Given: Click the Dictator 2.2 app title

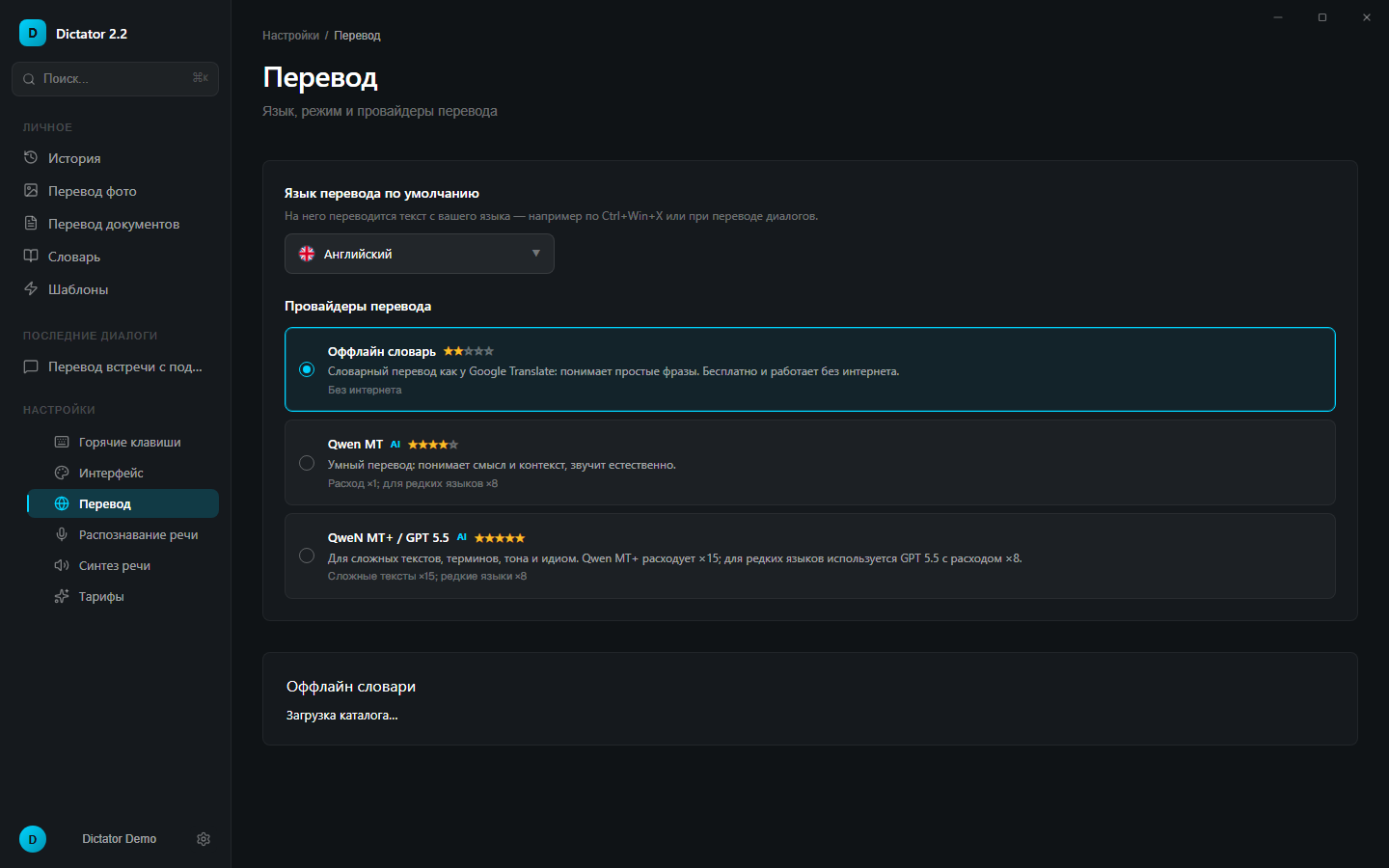Looking at the screenshot, I should 92,34.
